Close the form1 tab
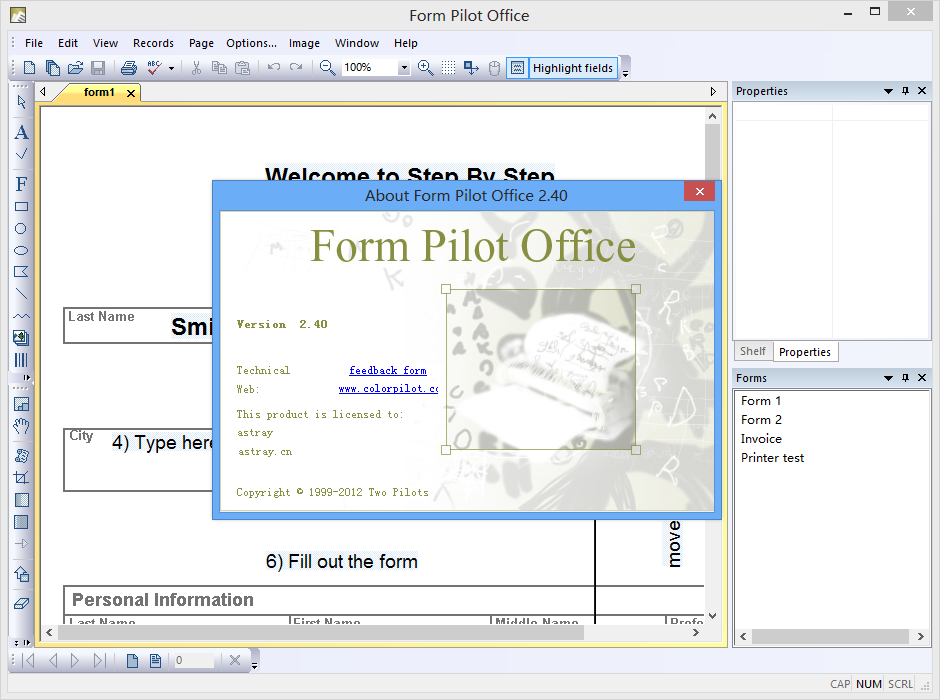This screenshot has width=940, height=700. click(131, 93)
